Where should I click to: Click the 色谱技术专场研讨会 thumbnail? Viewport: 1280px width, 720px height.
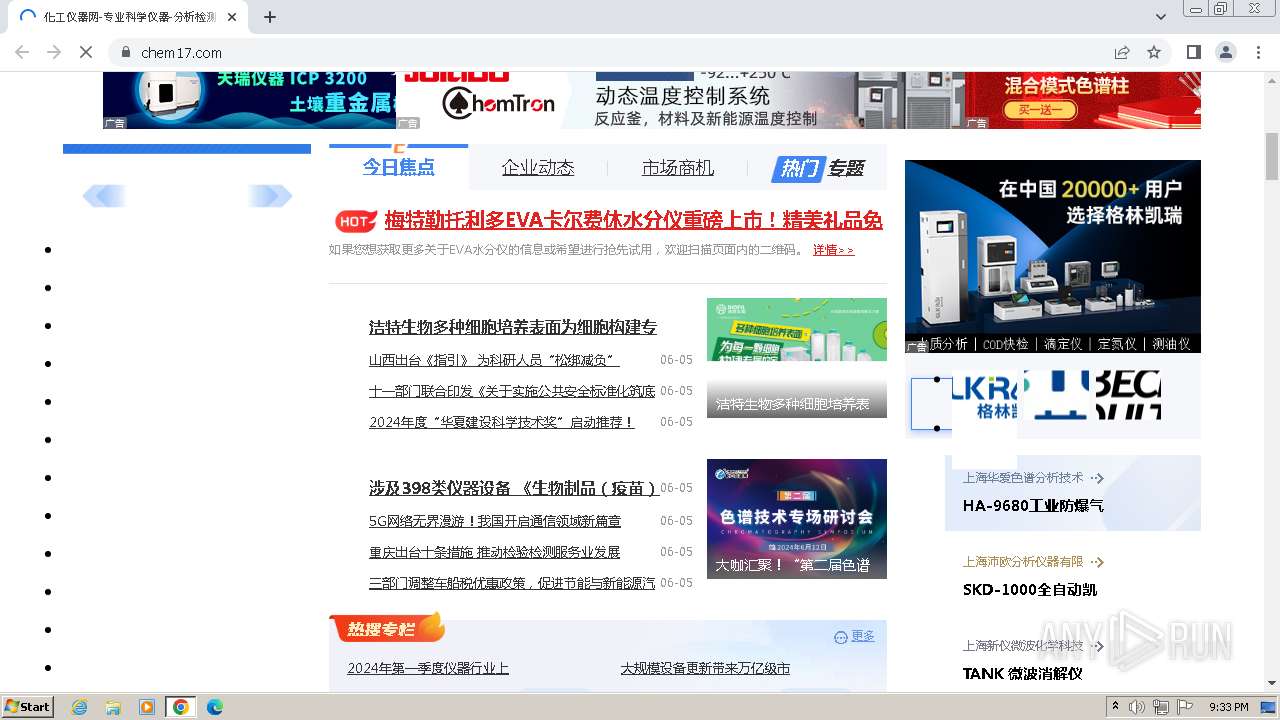(796, 518)
